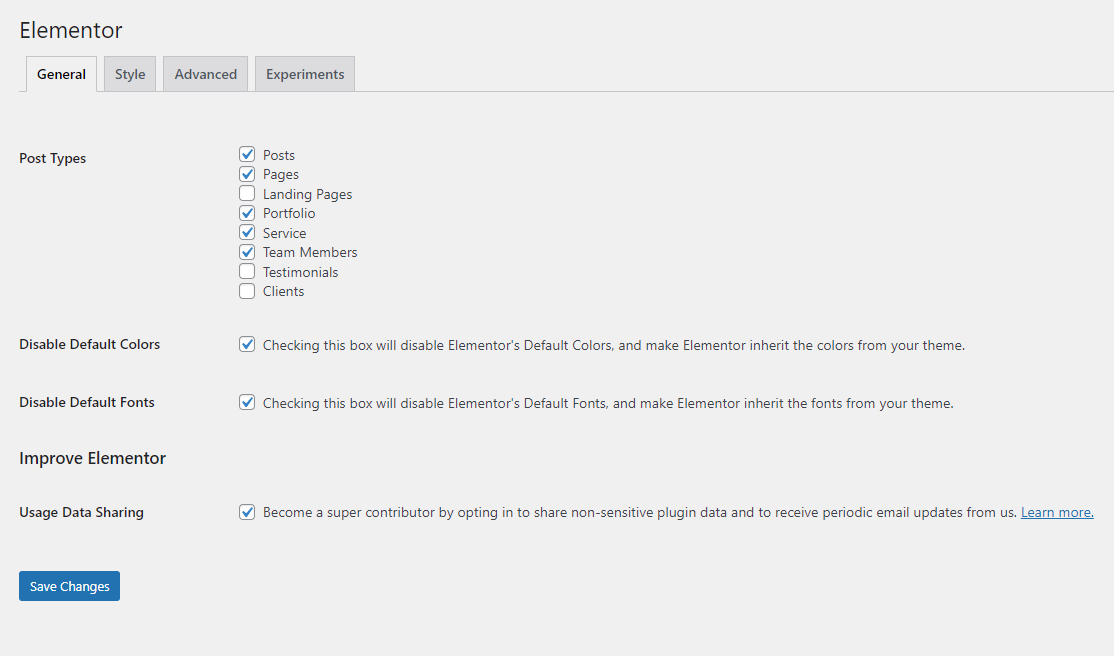Toggle the Service checkbox
The image size is (1114, 656).
pos(247,232)
